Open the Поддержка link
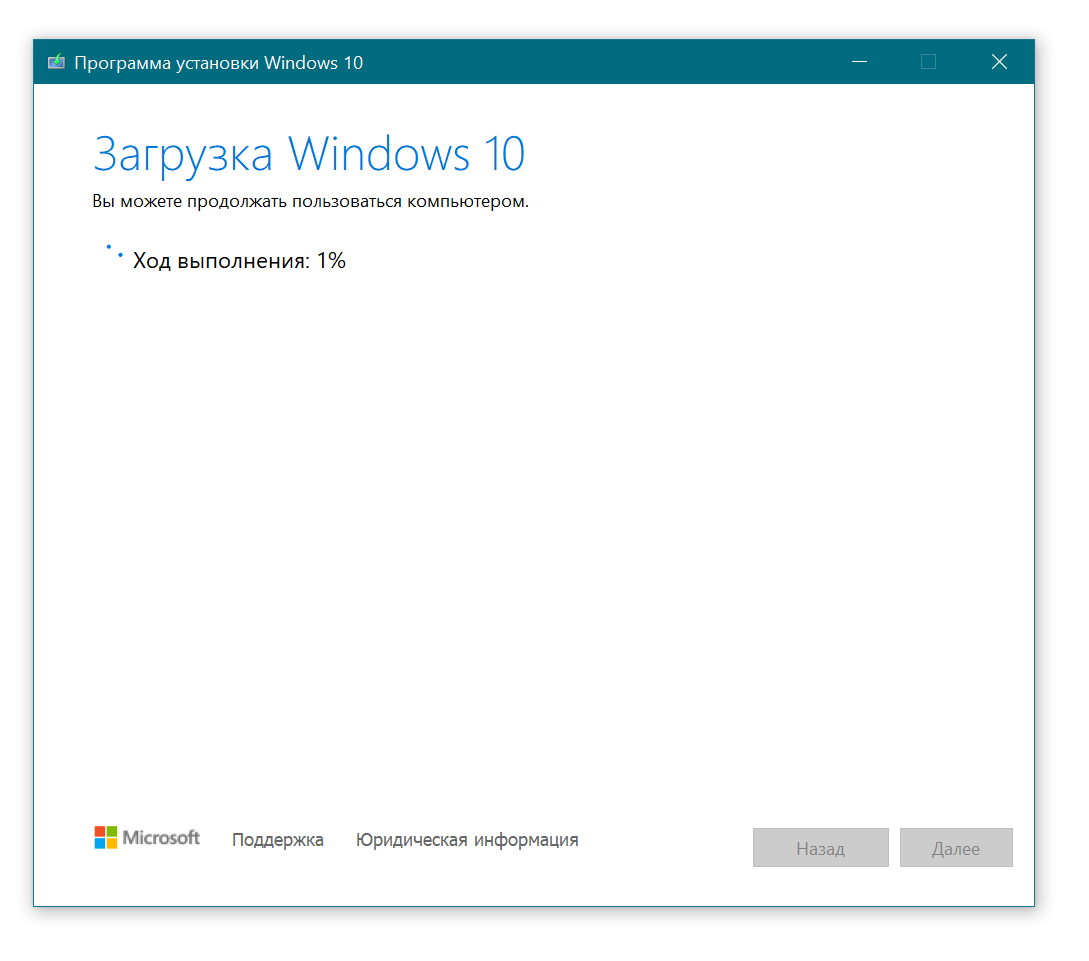 tap(278, 840)
